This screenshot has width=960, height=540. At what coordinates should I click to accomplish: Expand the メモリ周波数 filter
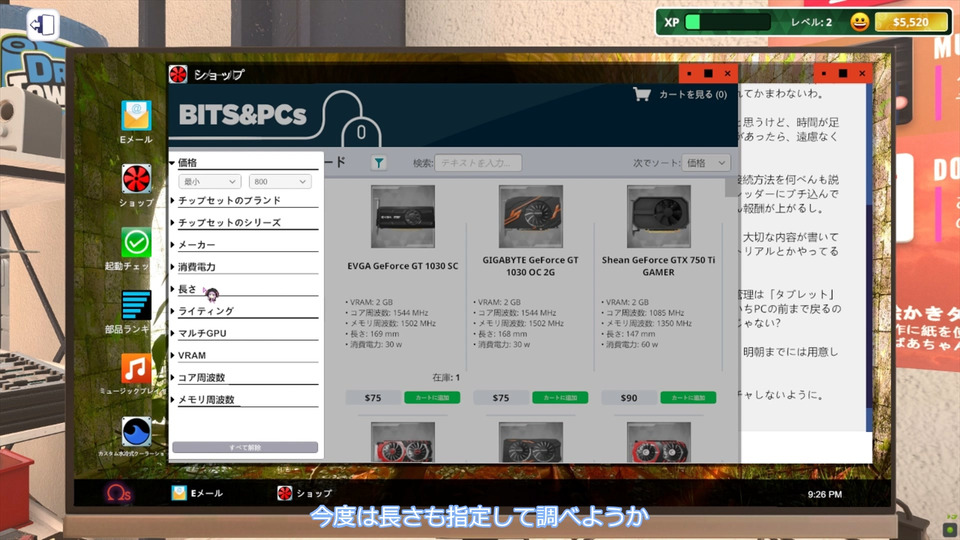(245, 399)
